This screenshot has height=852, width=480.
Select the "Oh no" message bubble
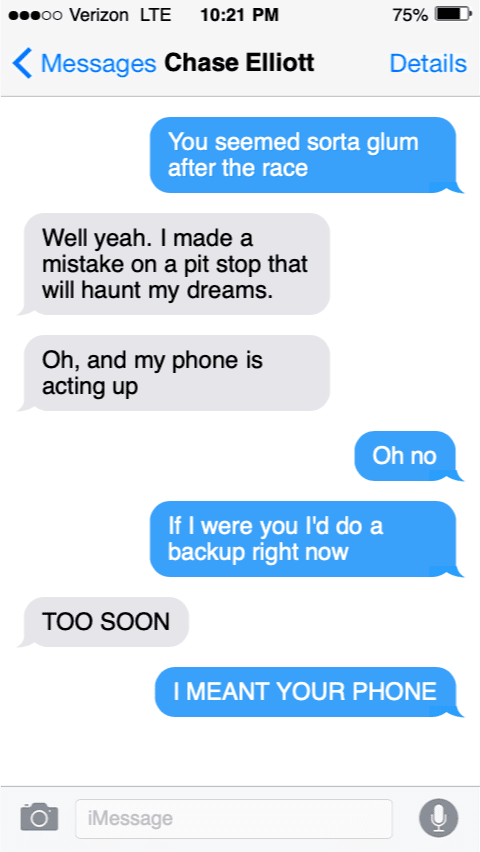[x=406, y=456]
